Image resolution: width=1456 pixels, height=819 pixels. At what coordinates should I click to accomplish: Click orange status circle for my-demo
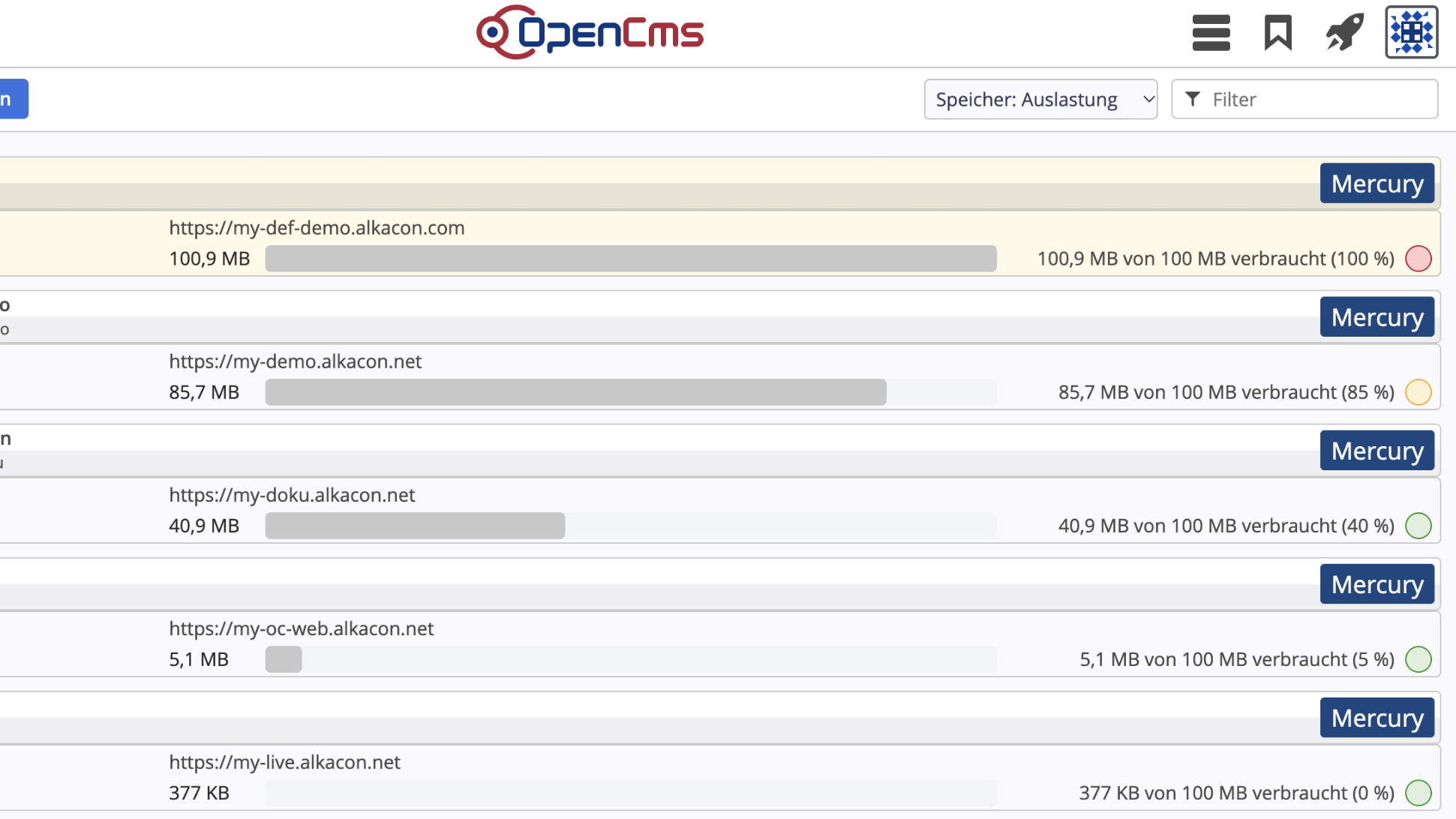pos(1418,392)
